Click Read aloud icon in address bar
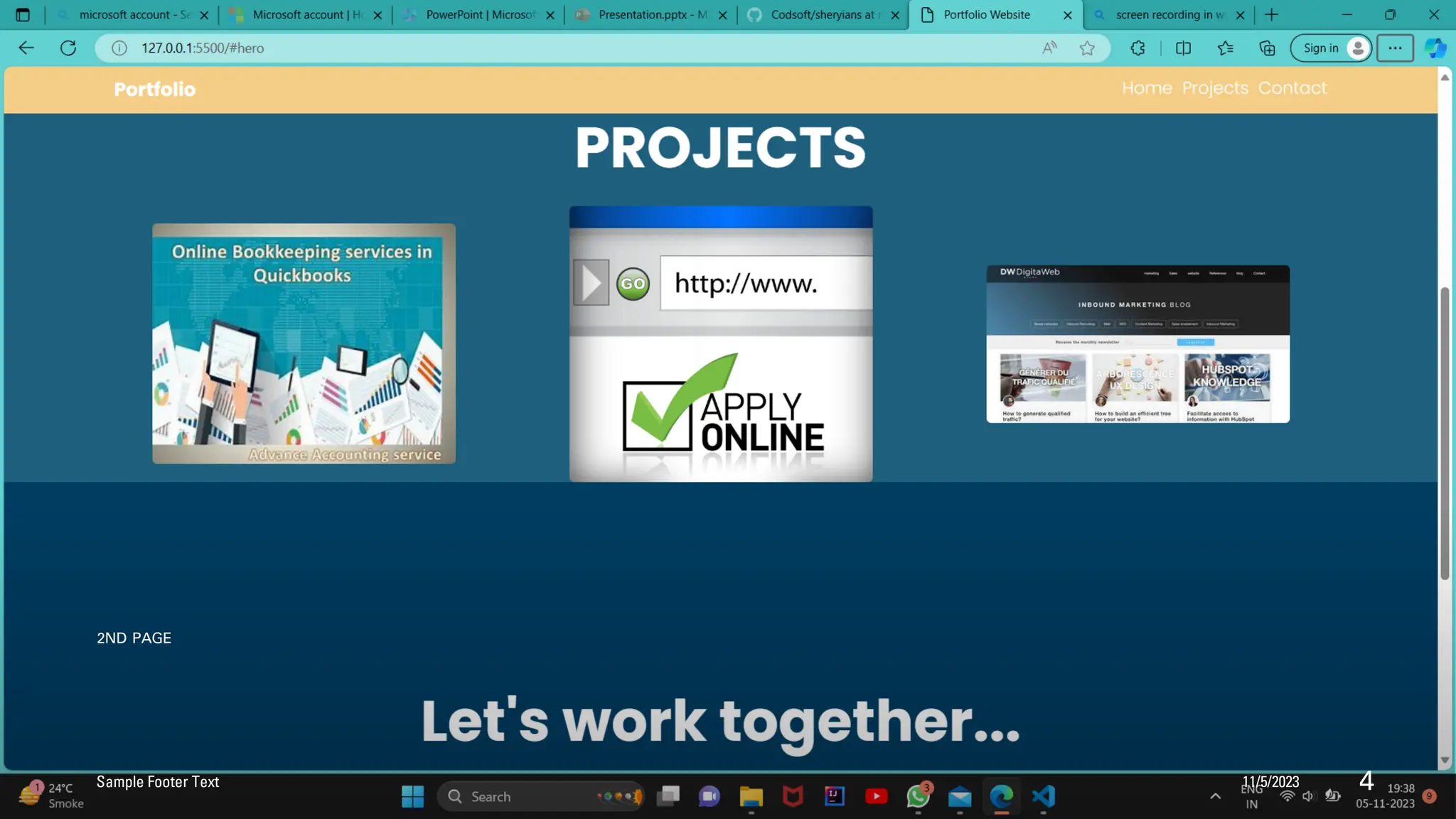 pos(1049,48)
